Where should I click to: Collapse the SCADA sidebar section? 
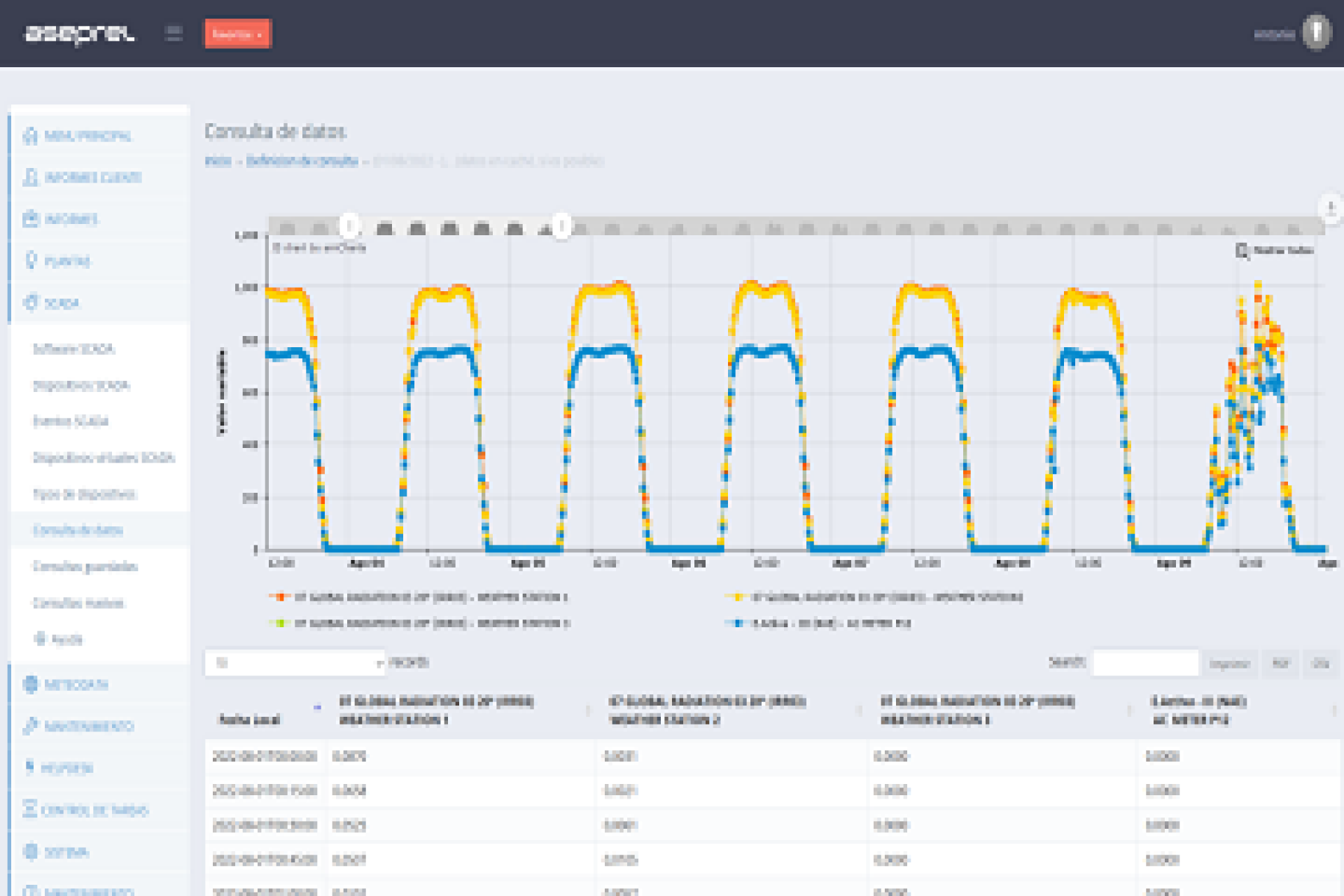pos(62,303)
